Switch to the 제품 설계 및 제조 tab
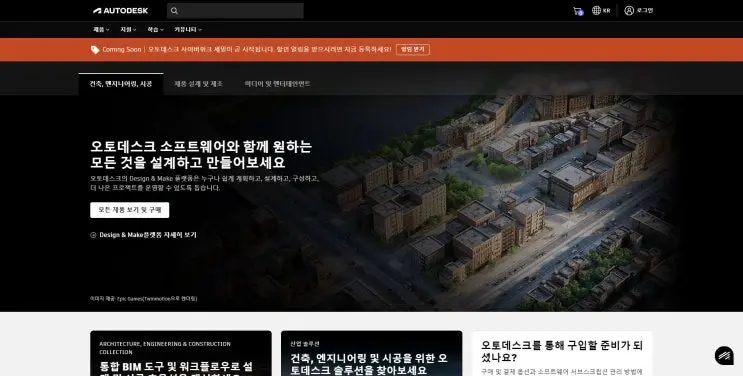Viewport: 743px width, 376px height. pyautogui.click(x=198, y=84)
